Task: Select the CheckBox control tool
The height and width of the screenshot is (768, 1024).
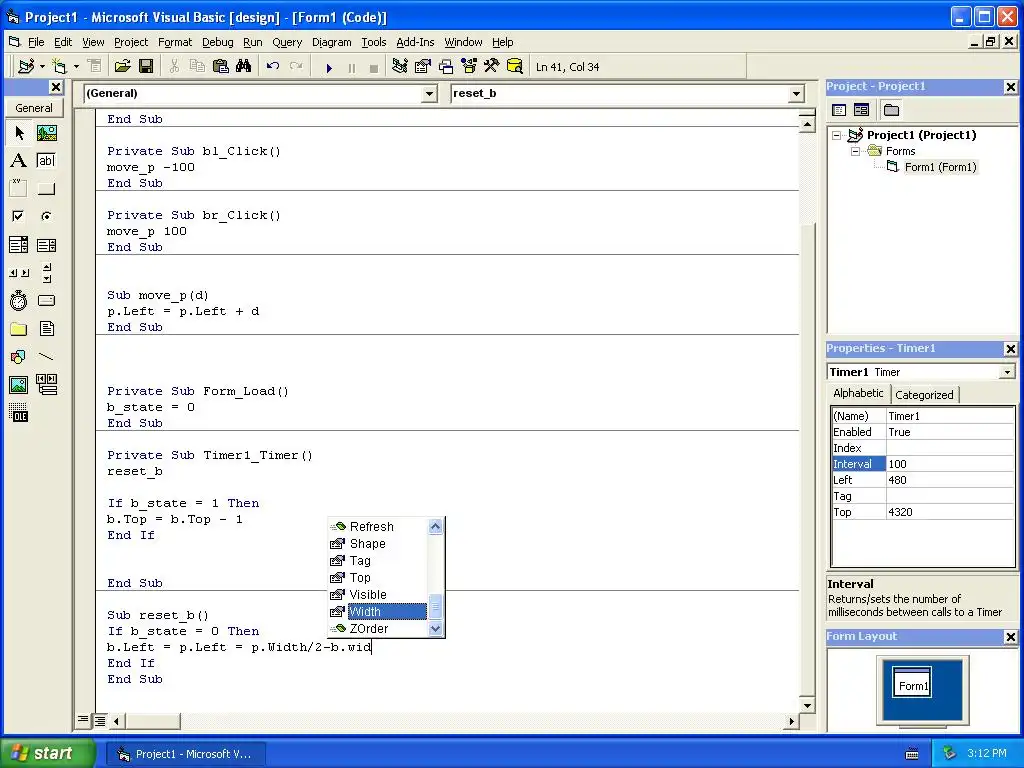Action: (x=19, y=216)
